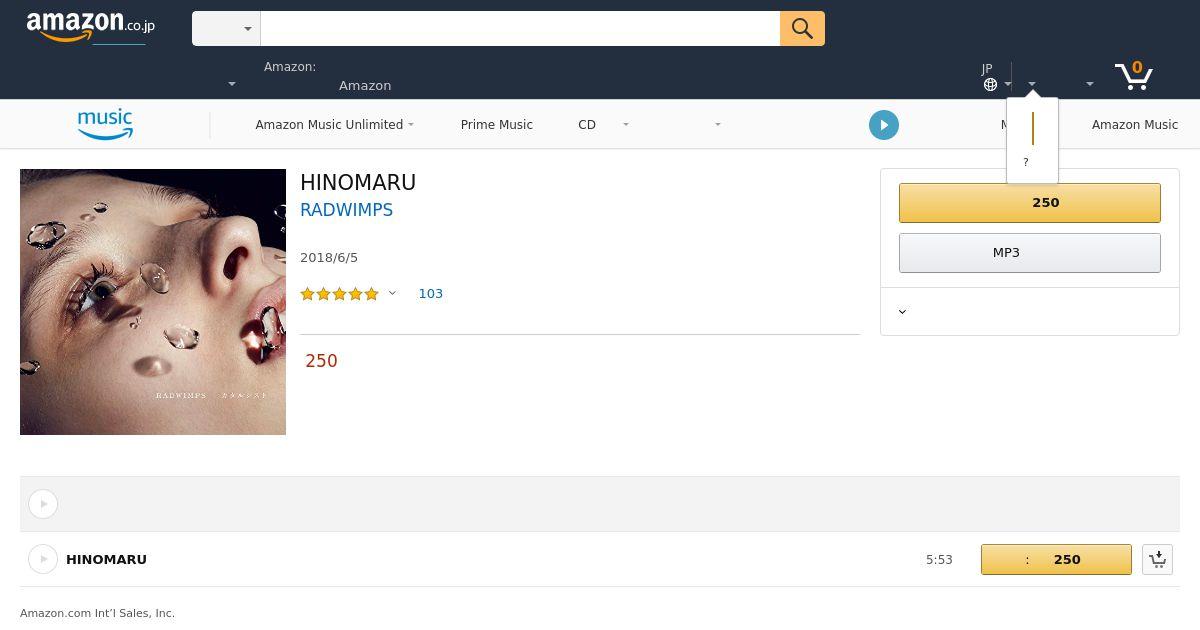Click the Amazon Music logo
Screen dimensions: 1200x630
(105, 124)
